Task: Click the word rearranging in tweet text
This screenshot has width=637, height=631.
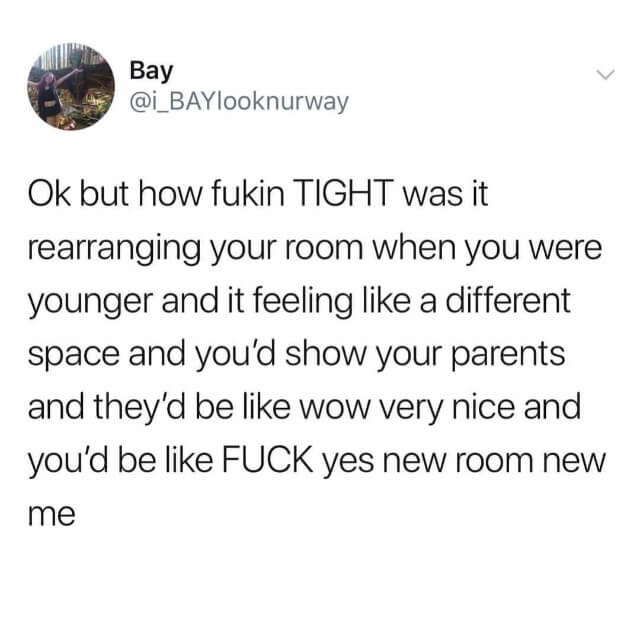Action: 114,249
